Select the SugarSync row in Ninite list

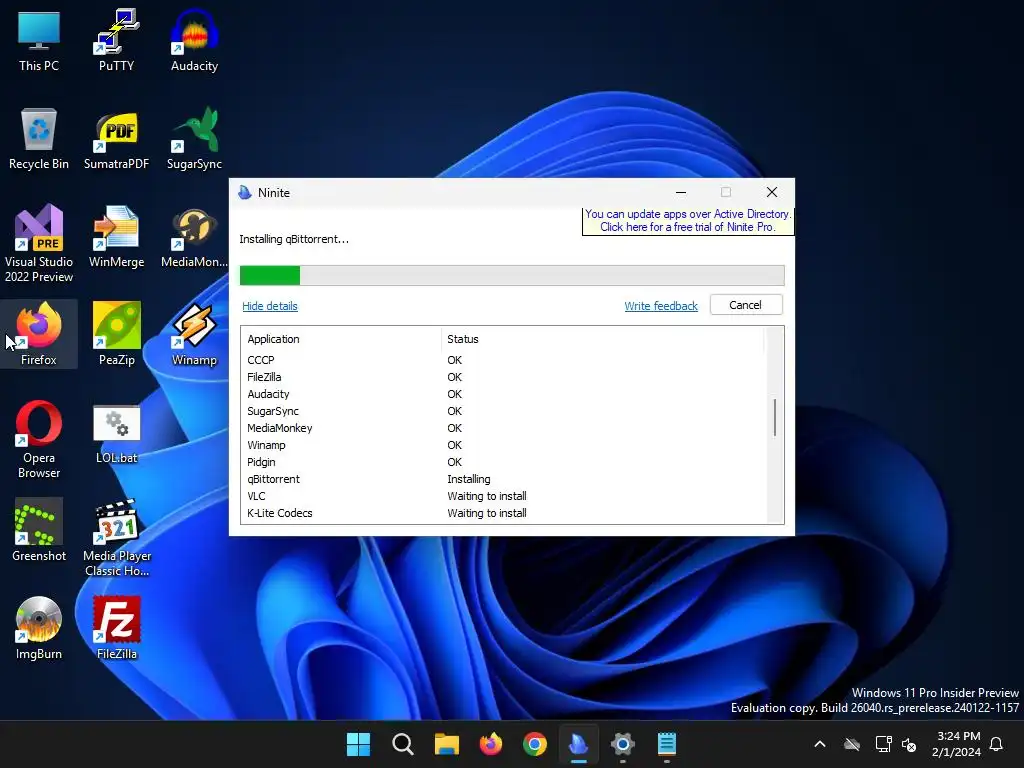pyautogui.click(x=503, y=411)
